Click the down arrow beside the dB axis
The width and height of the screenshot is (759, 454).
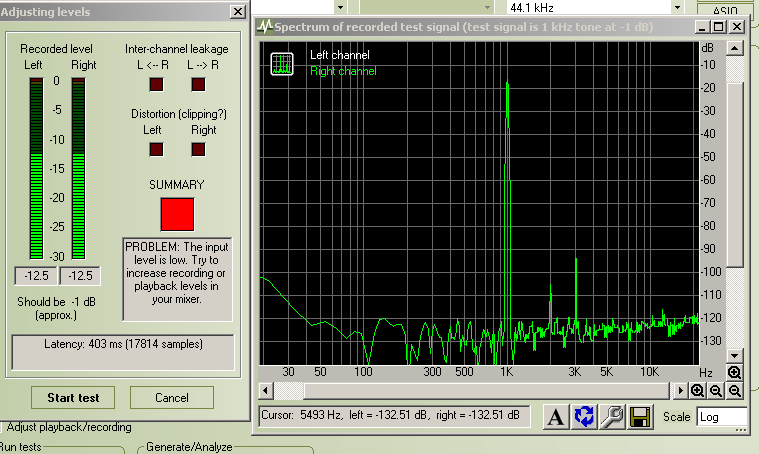[735, 355]
